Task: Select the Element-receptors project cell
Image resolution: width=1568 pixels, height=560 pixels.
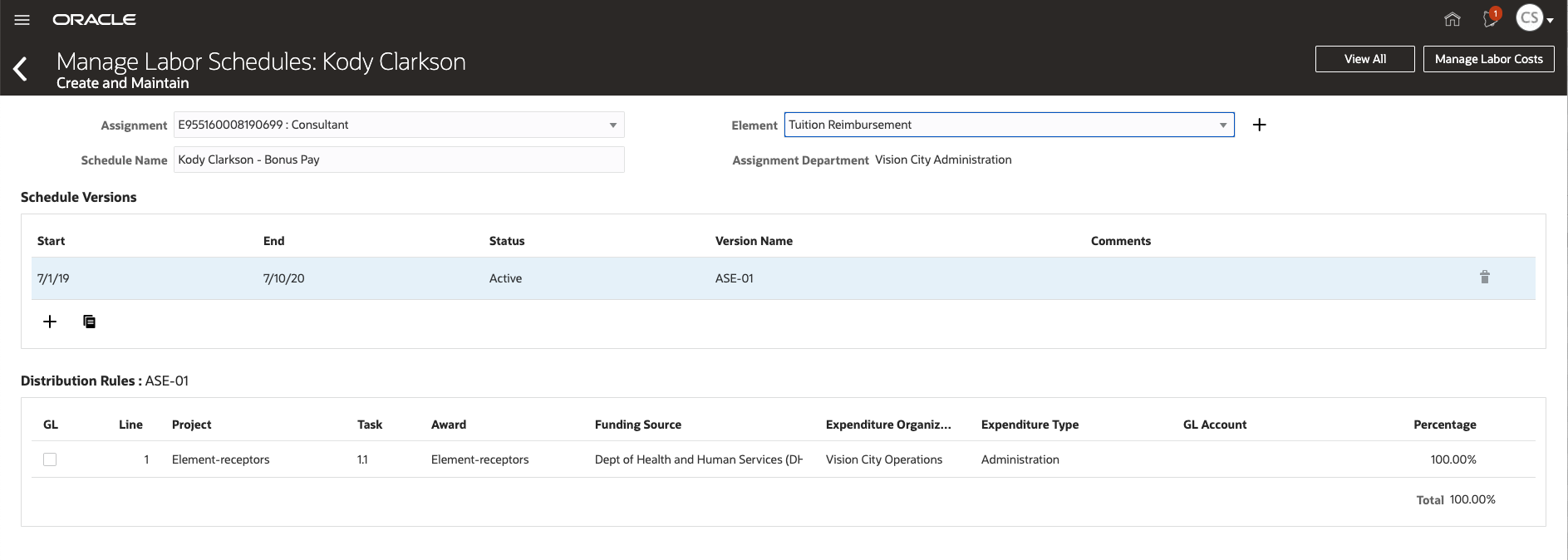Action: tap(220, 459)
